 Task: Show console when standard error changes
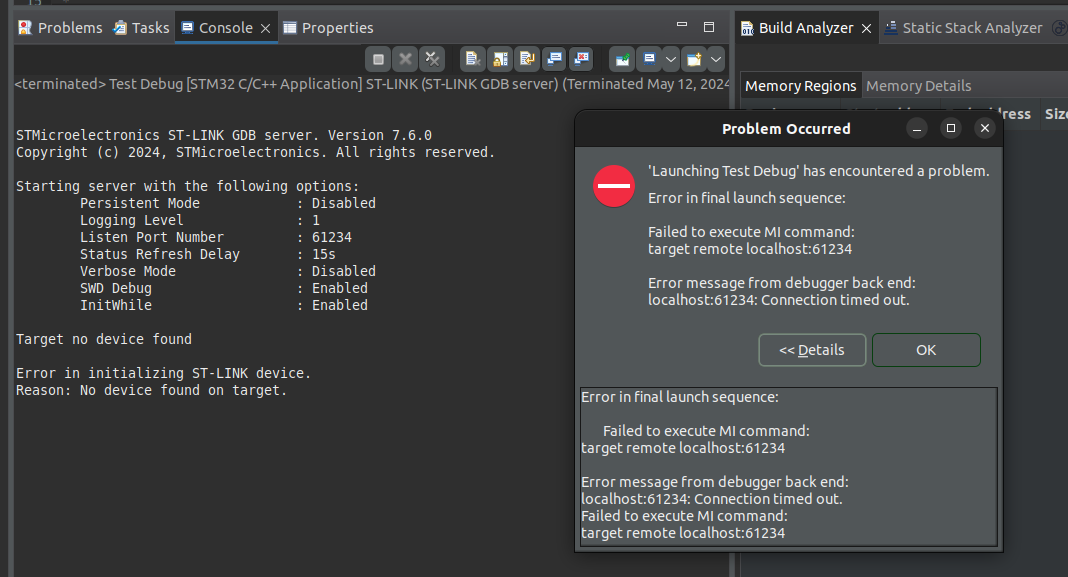pyautogui.click(x=581, y=58)
